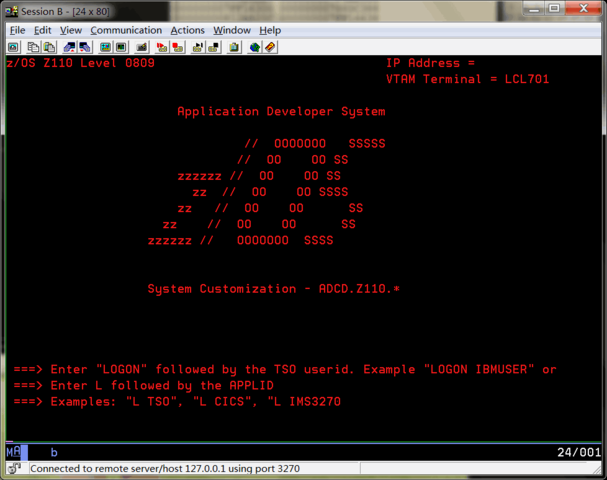Start a Receive File transfer from host
The height and width of the screenshot is (480, 607).
[x=85, y=47]
